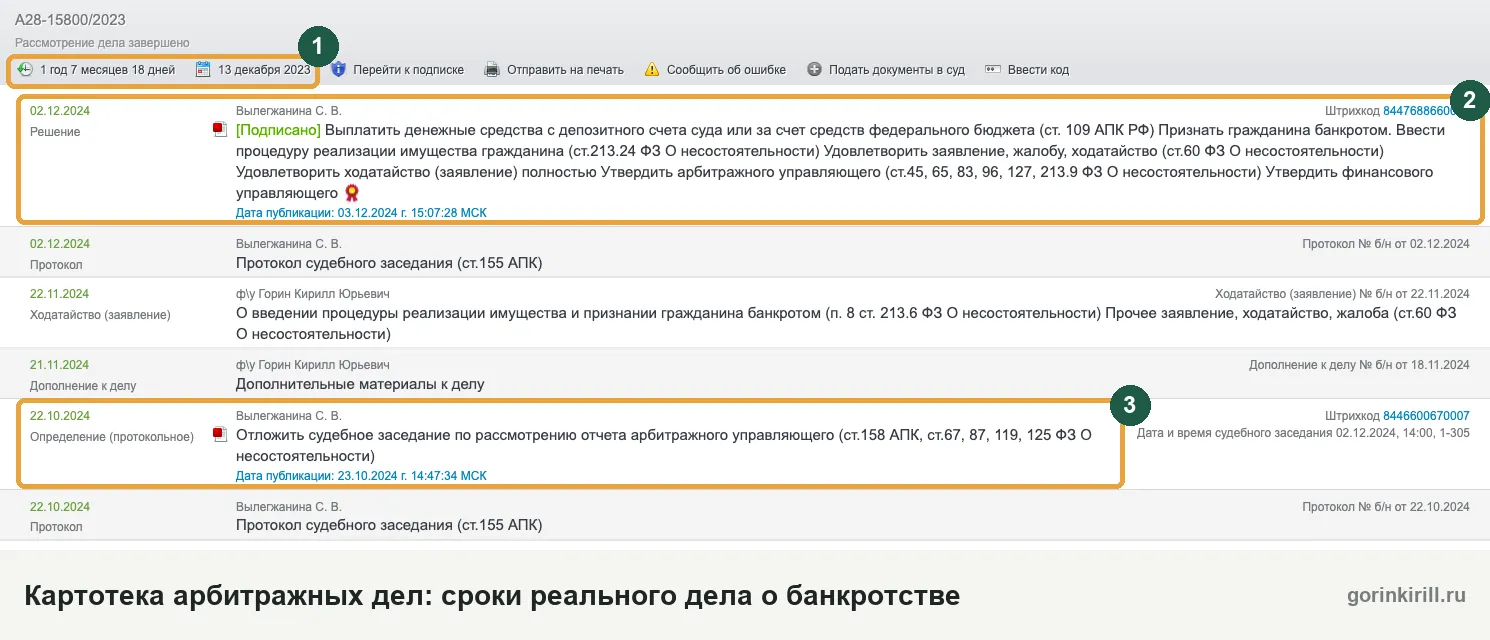Click Протокол № б/н от 02.12.2024
1490x640 pixels.
(1386, 244)
